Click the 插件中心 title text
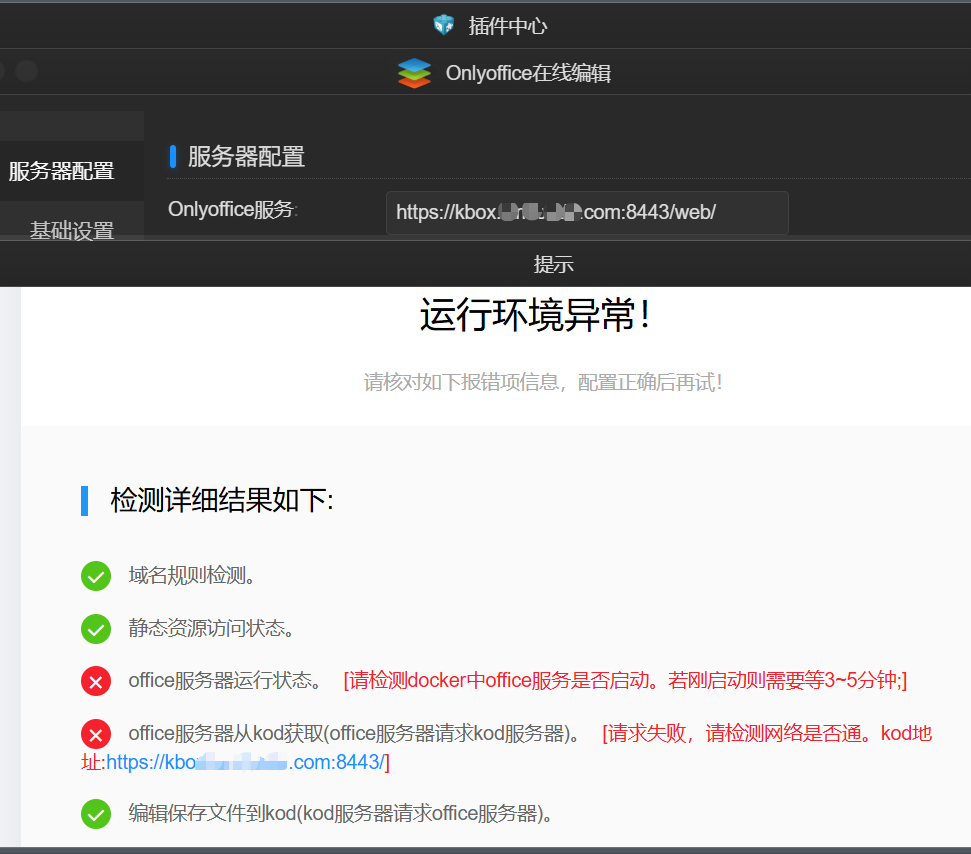 (x=508, y=26)
